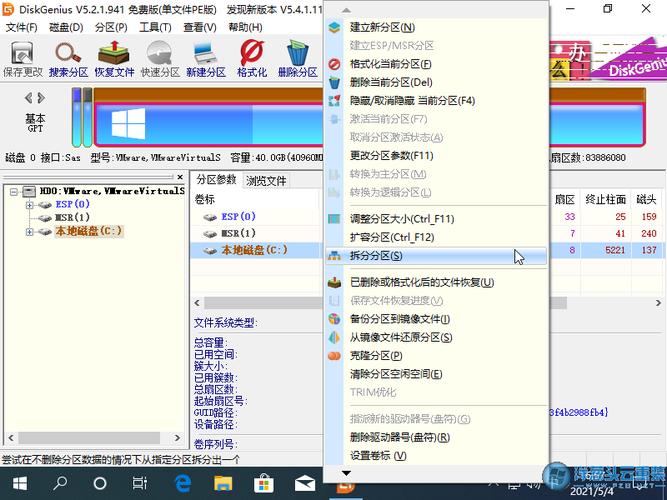
Task: Launch the 恢复文件 tool
Action: tap(114, 59)
